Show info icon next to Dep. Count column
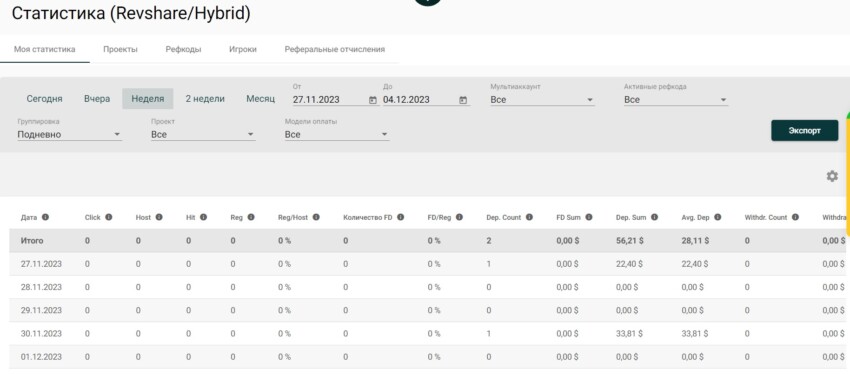This screenshot has width=850, height=375. pos(529,217)
